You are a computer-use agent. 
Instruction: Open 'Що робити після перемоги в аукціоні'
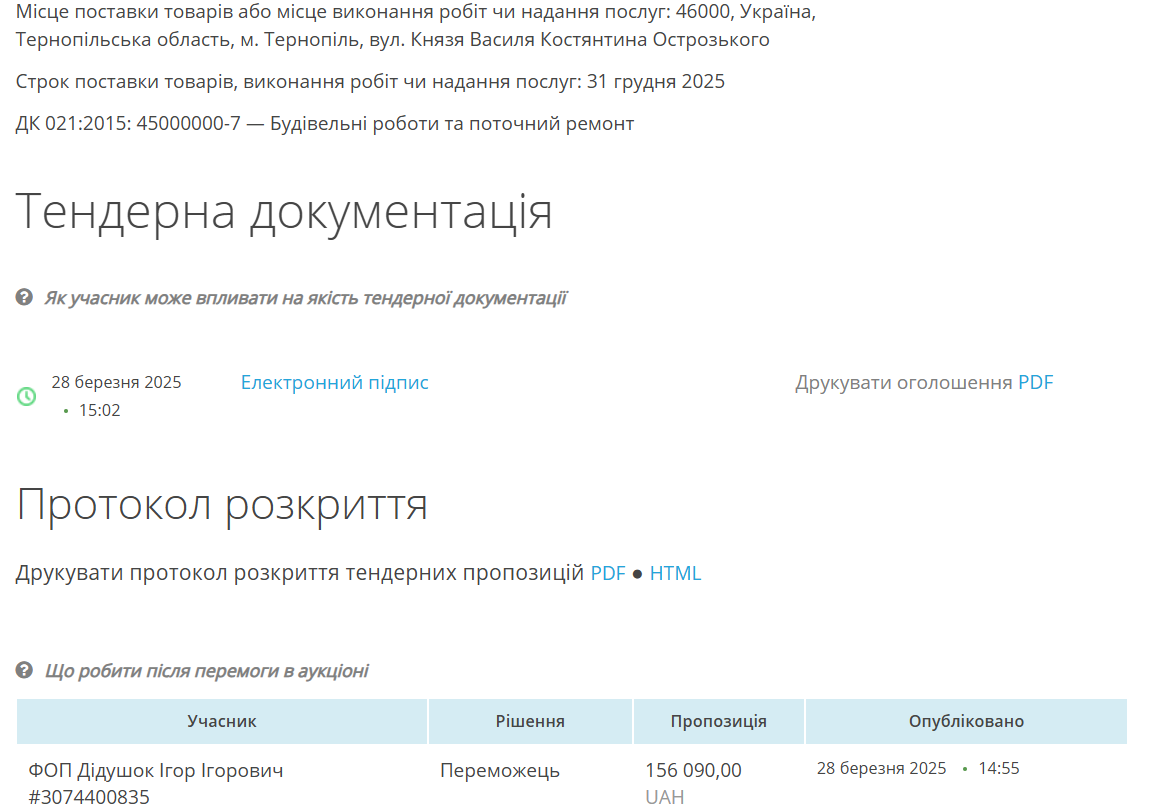(206, 670)
